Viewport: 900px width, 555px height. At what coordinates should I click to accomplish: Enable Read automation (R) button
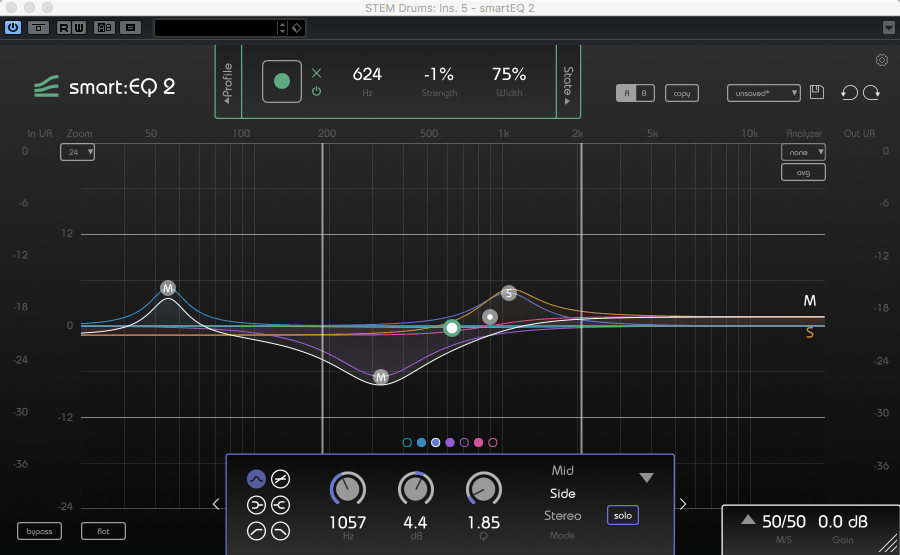[64, 28]
